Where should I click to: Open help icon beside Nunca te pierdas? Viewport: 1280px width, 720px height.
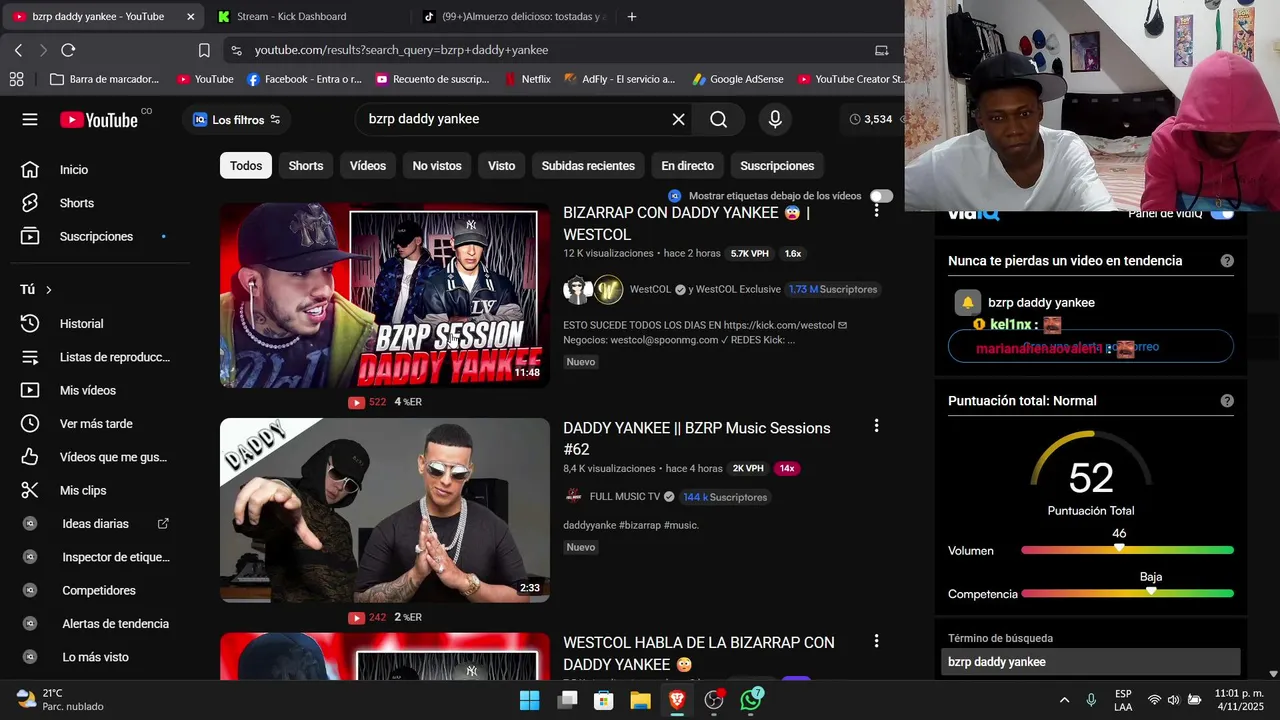click(x=1227, y=261)
